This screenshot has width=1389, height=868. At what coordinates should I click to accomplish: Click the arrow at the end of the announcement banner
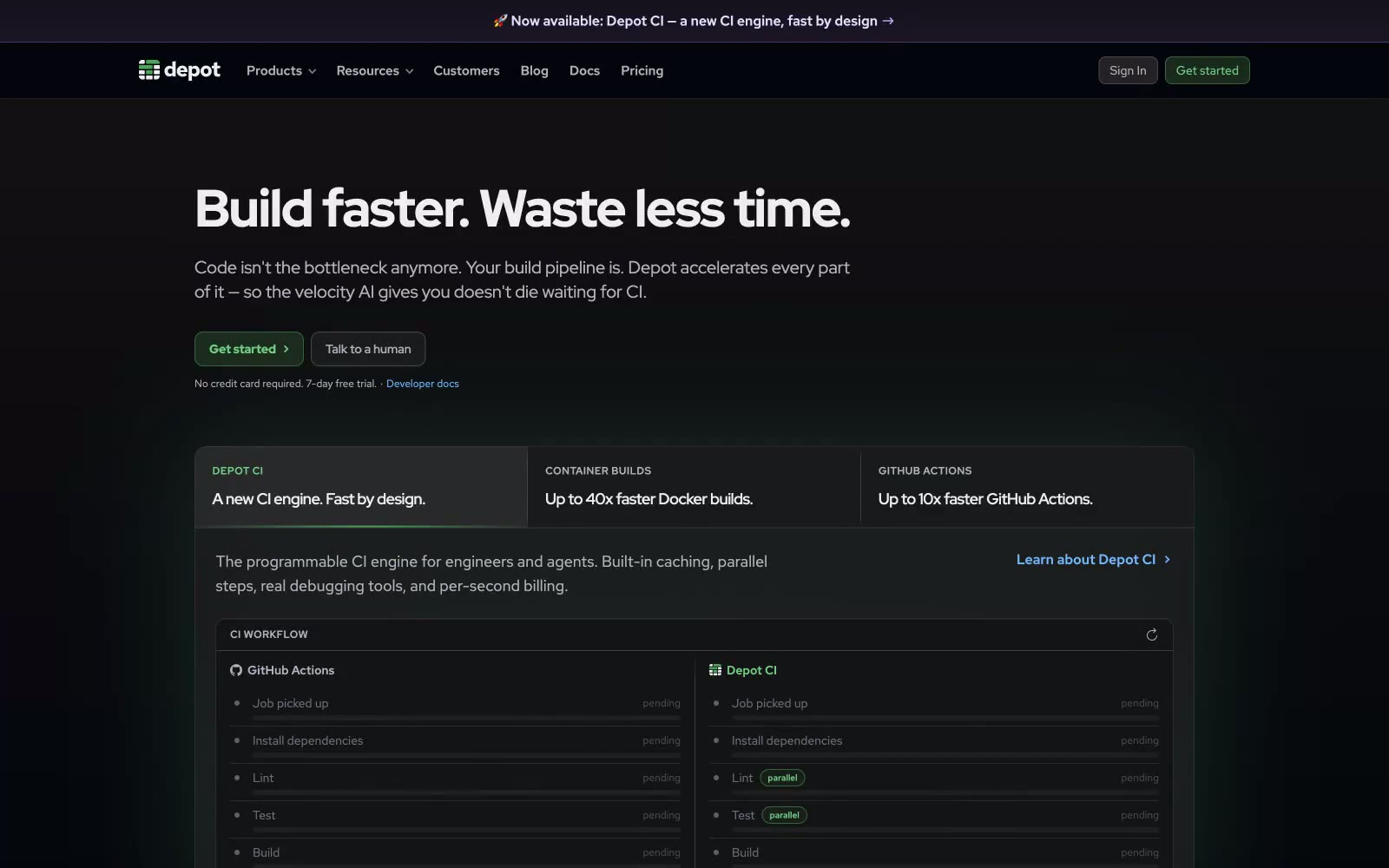[x=888, y=21]
